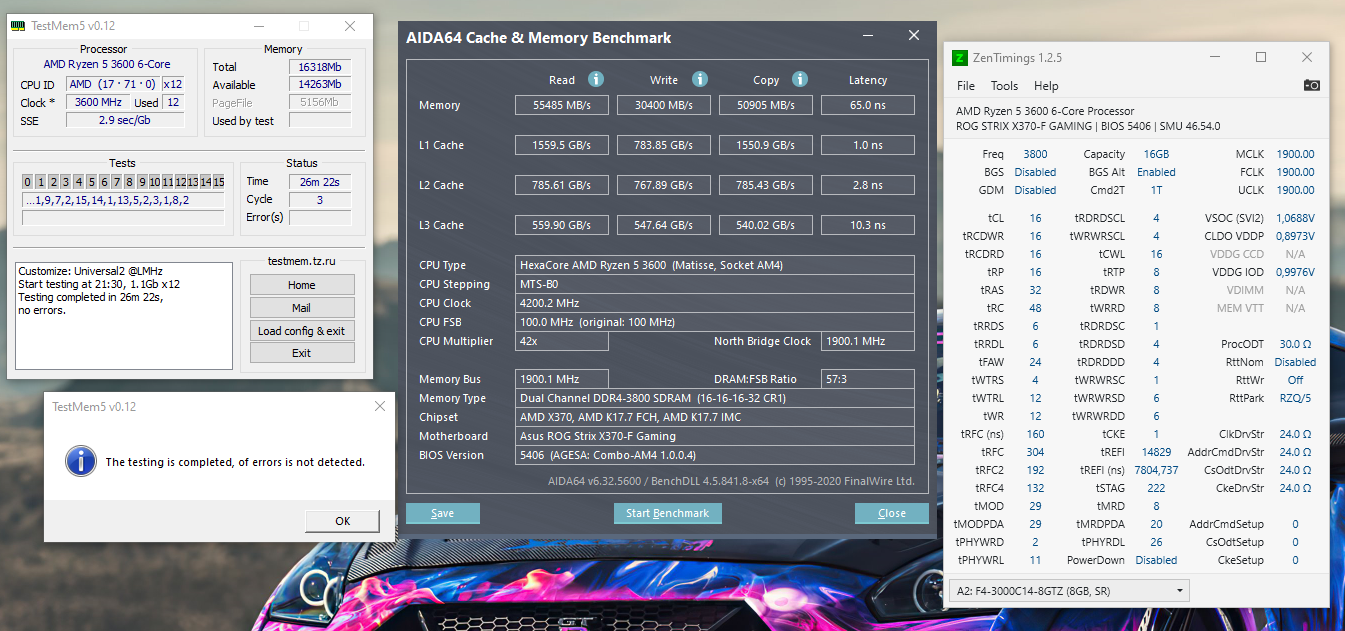Image resolution: width=1345 pixels, height=631 pixels.
Task: Click the tCL 16 value in ZenTimings
Action: click(1035, 218)
